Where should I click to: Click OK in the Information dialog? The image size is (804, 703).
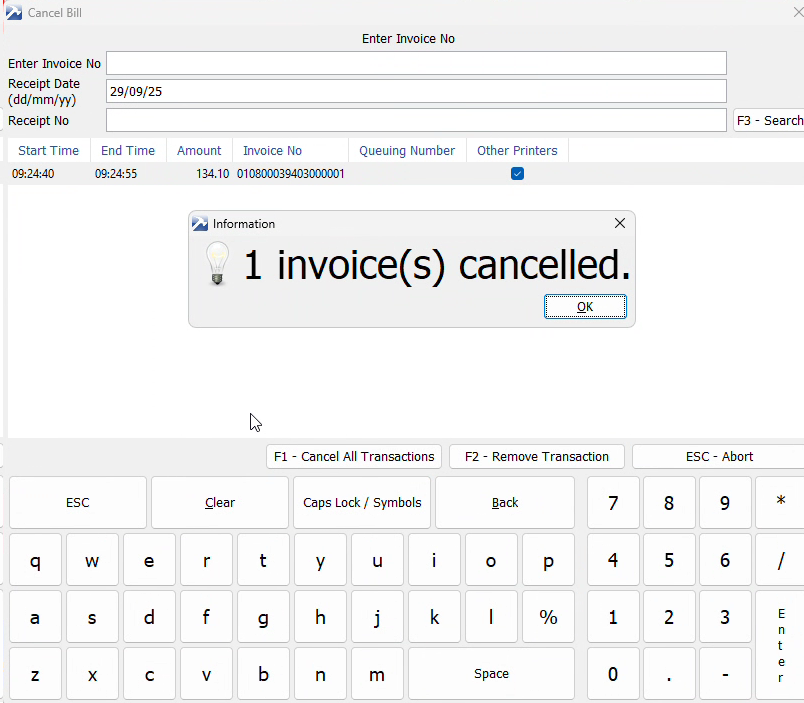(585, 306)
